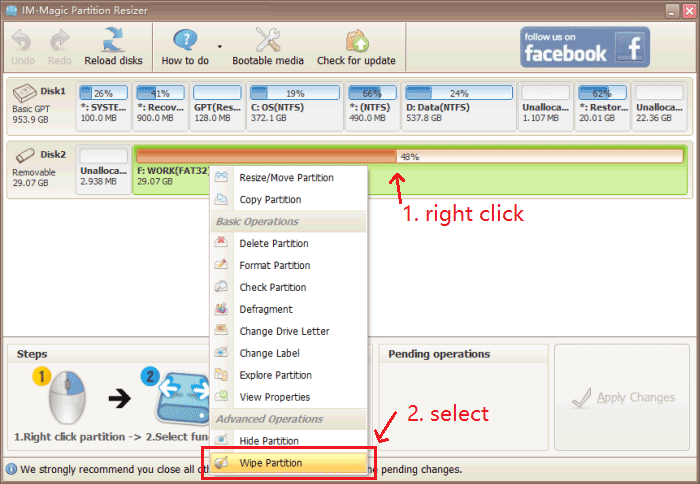Click the Hide Partition icon

click(221, 440)
